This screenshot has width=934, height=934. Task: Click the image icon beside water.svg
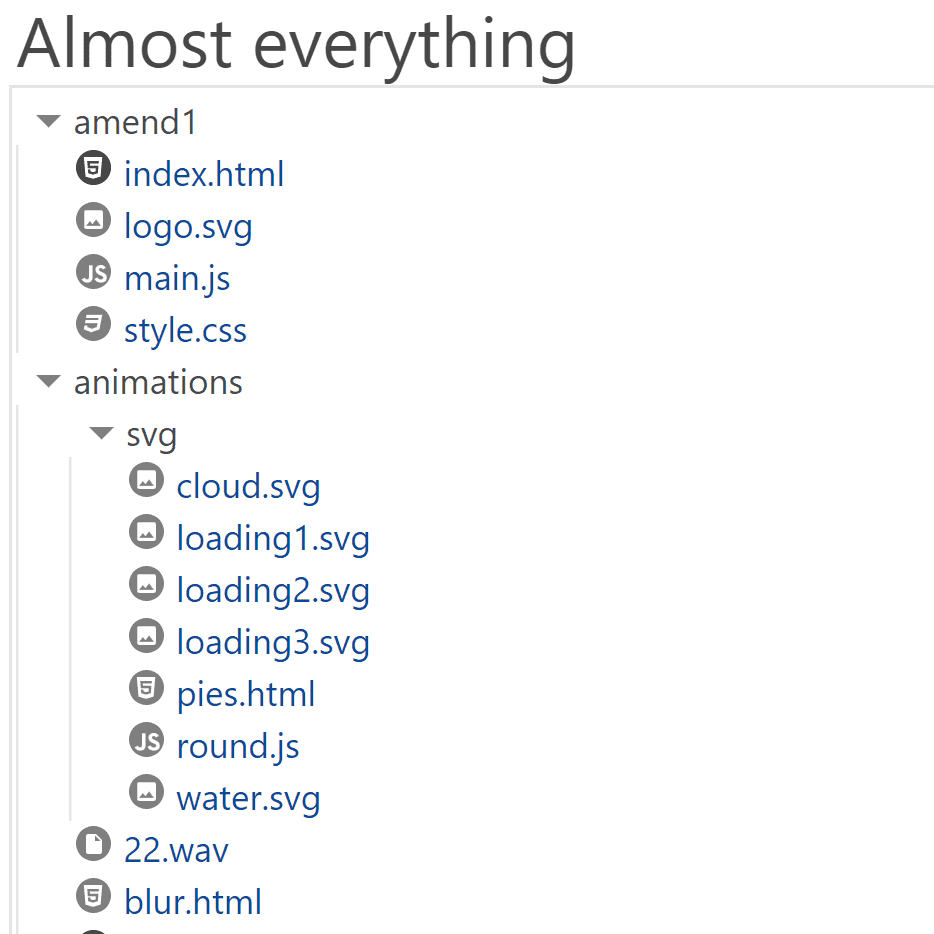[x=146, y=792]
